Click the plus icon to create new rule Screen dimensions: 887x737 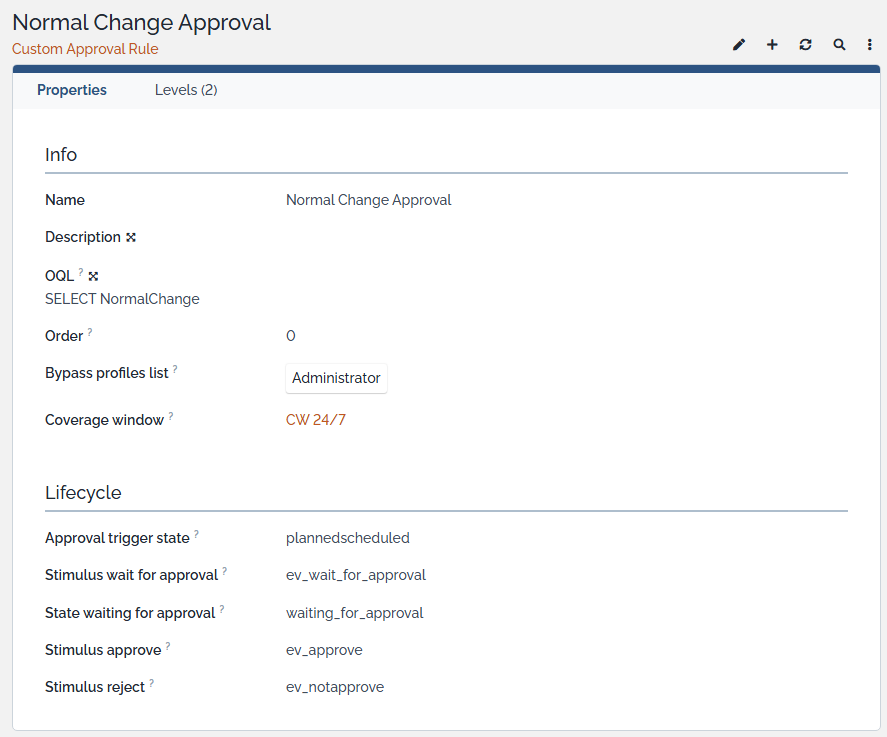[772, 45]
